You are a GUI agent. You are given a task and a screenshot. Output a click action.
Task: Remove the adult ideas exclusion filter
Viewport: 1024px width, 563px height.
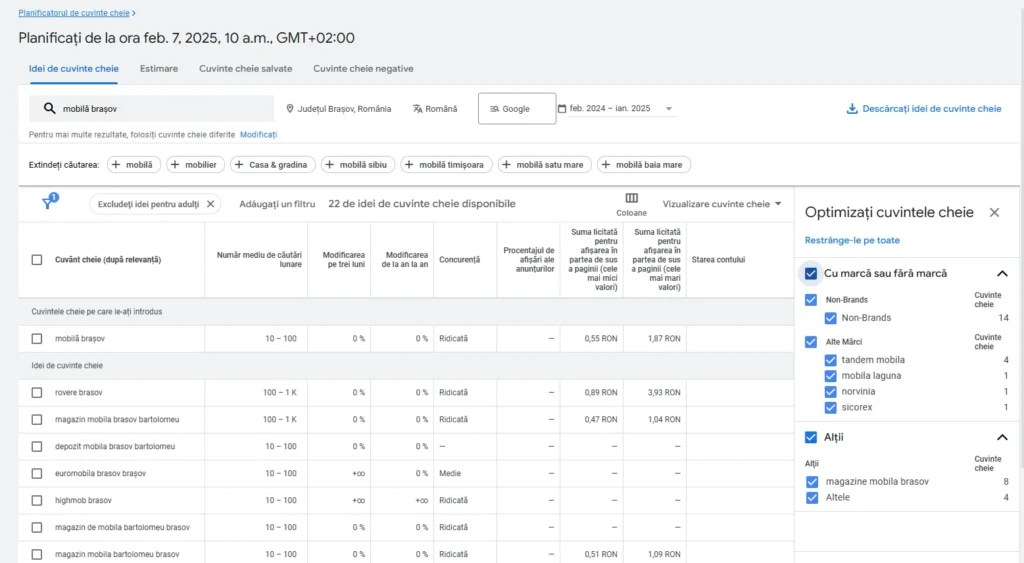[210, 204]
